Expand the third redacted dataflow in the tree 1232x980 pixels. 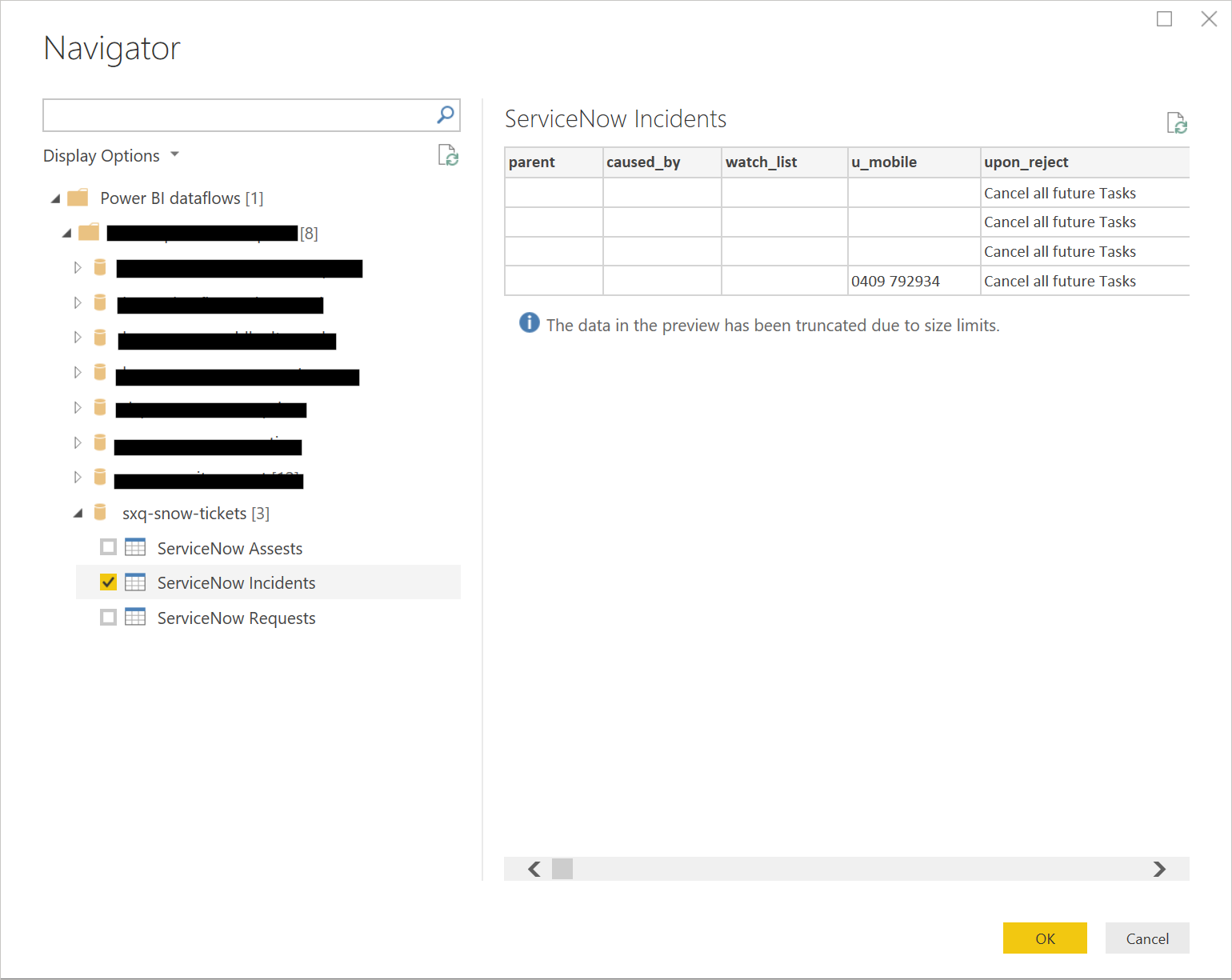pyautogui.click(x=78, y=337)
